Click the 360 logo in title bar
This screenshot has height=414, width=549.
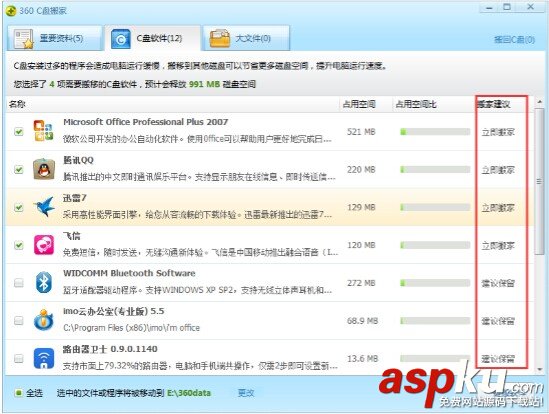[11, 11]
